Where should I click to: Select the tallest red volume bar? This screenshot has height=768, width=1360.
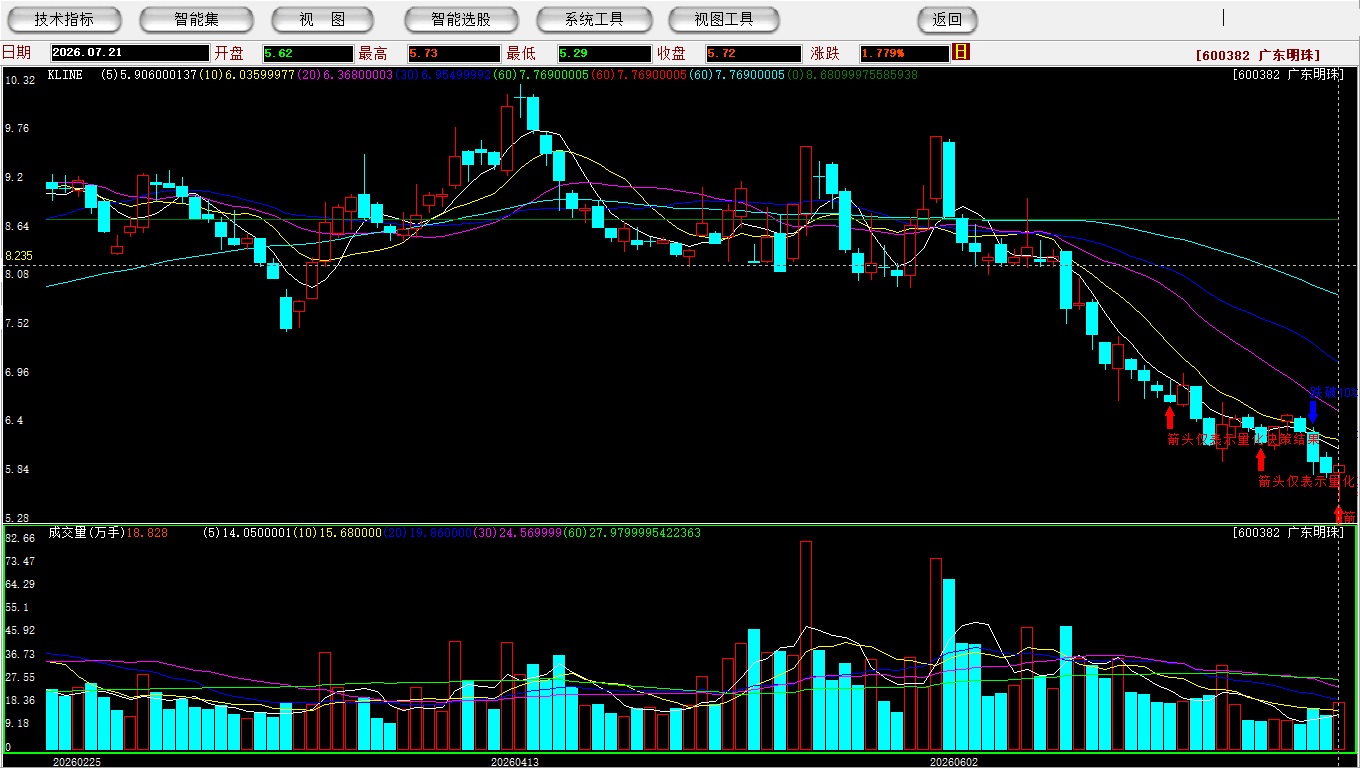tap(806, 646)
